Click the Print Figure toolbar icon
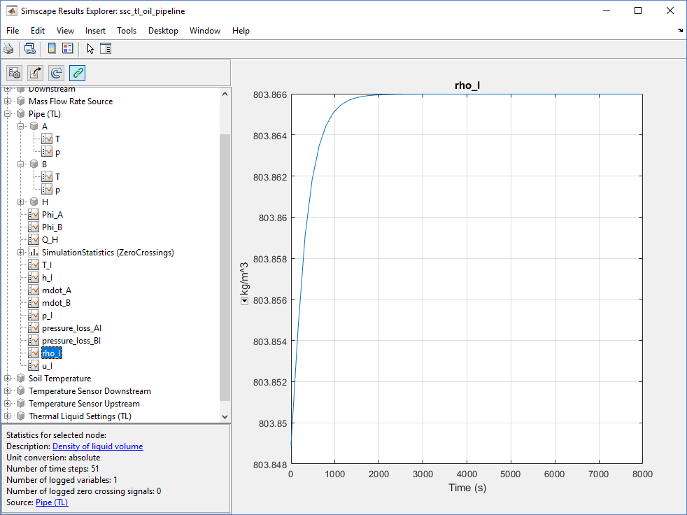This screenshot has width=687, height=515. click(8, 49)
